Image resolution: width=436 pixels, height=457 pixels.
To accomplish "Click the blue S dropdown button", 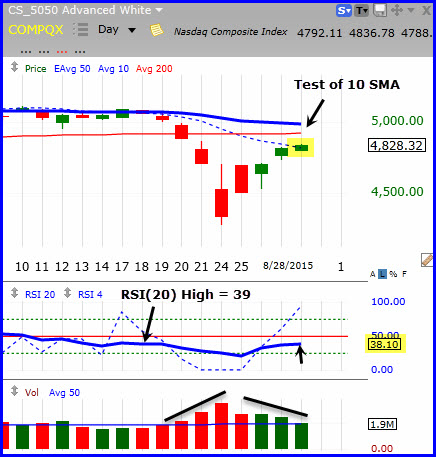I will (x=344, y=11).
